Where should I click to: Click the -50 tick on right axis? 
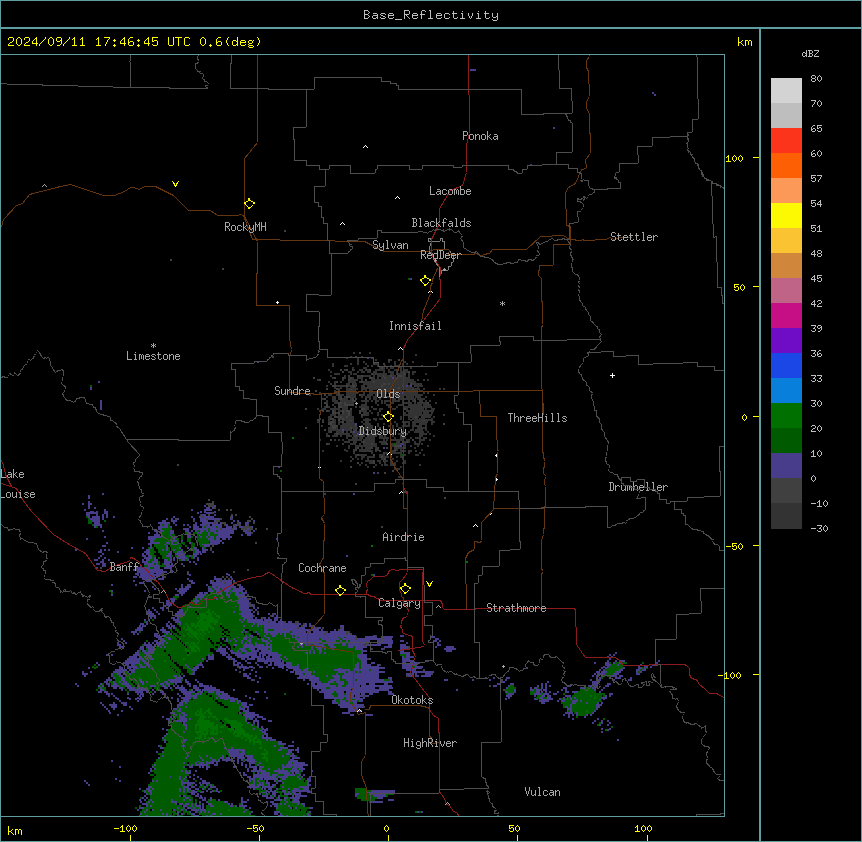[734, 546]
